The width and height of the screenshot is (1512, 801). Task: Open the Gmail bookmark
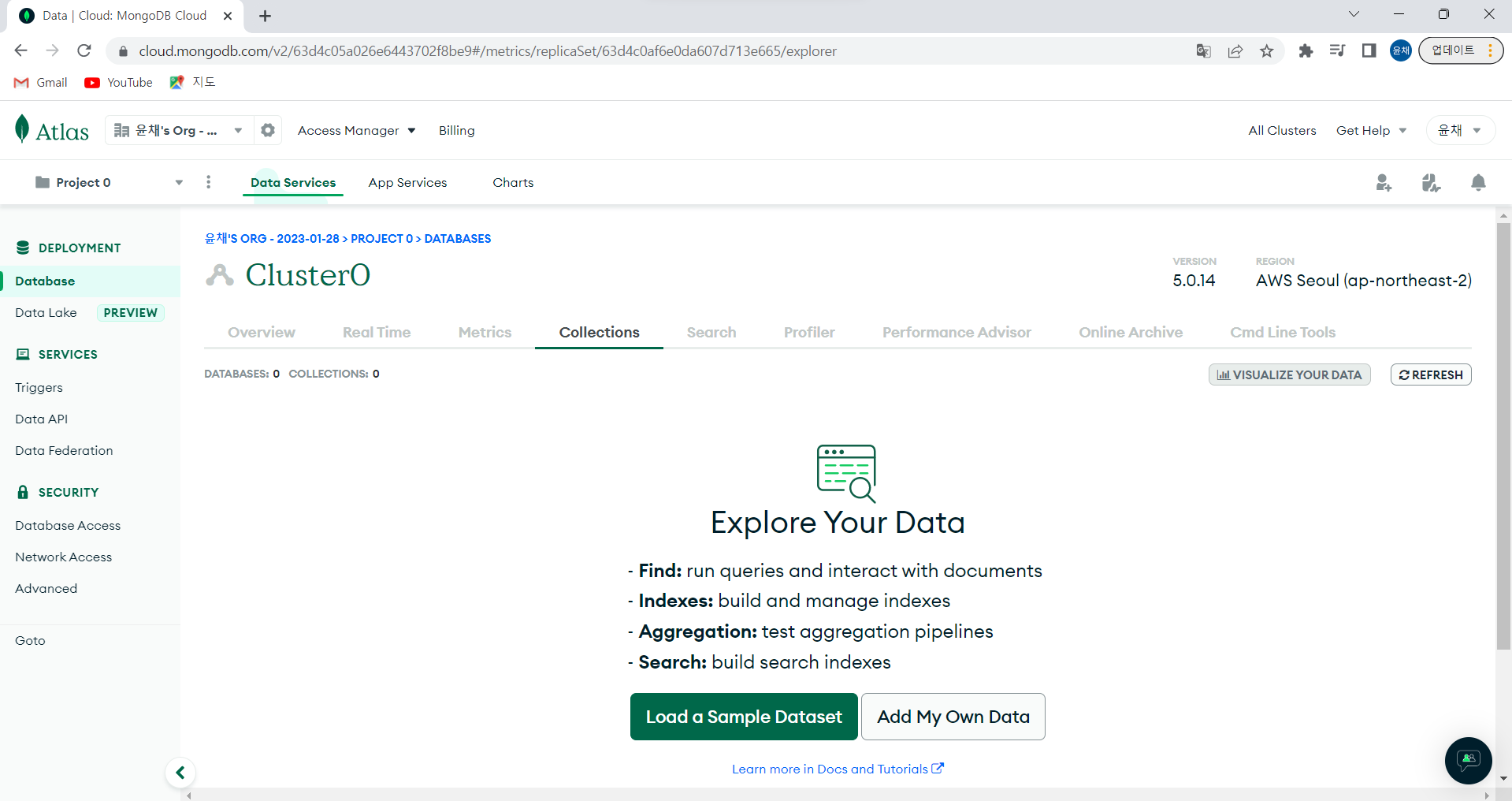click(x=41, y=83)
